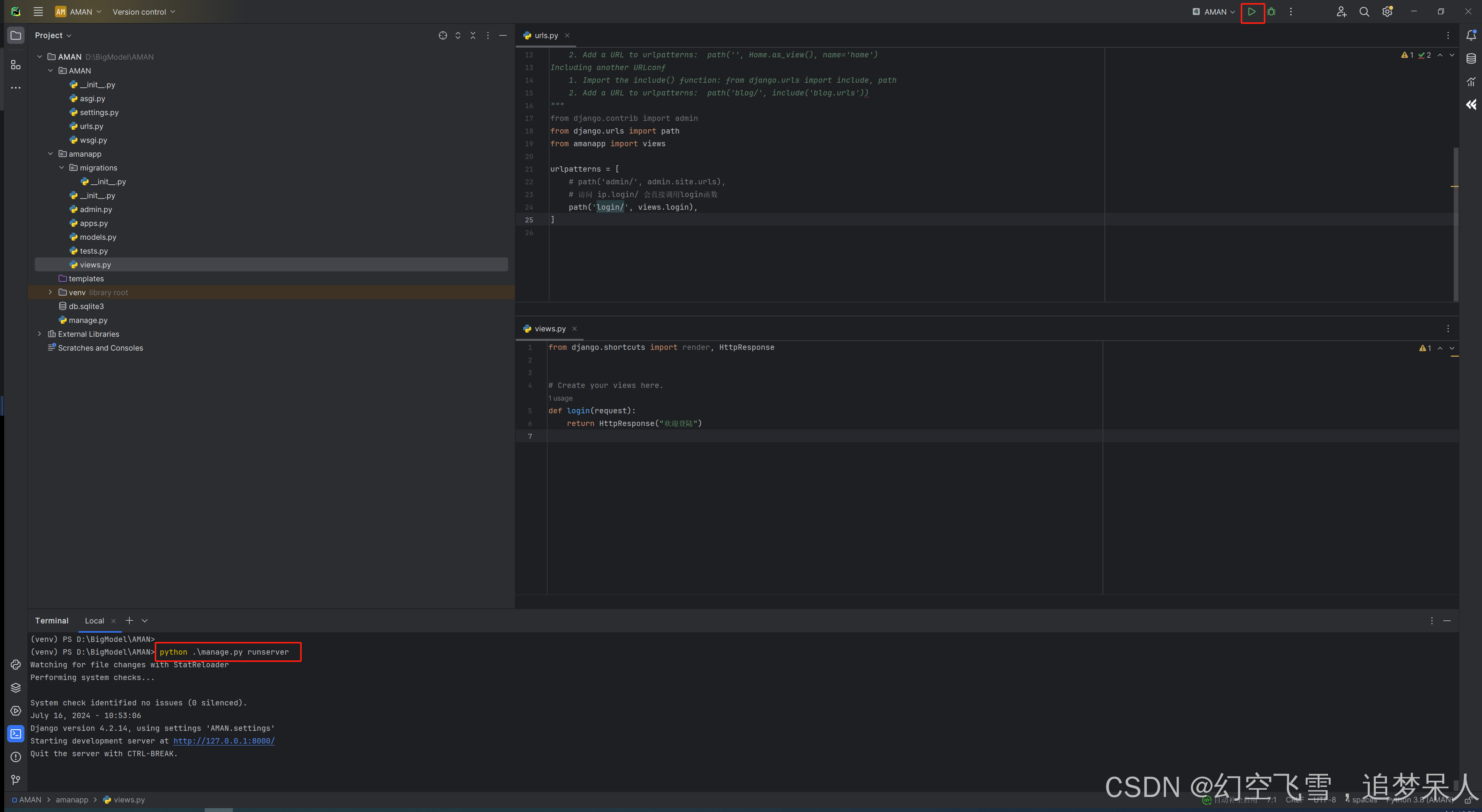Create a new terminal with the plus button
The height and width of the screenshot is (812, 1482).
click(x=129, y=620)
